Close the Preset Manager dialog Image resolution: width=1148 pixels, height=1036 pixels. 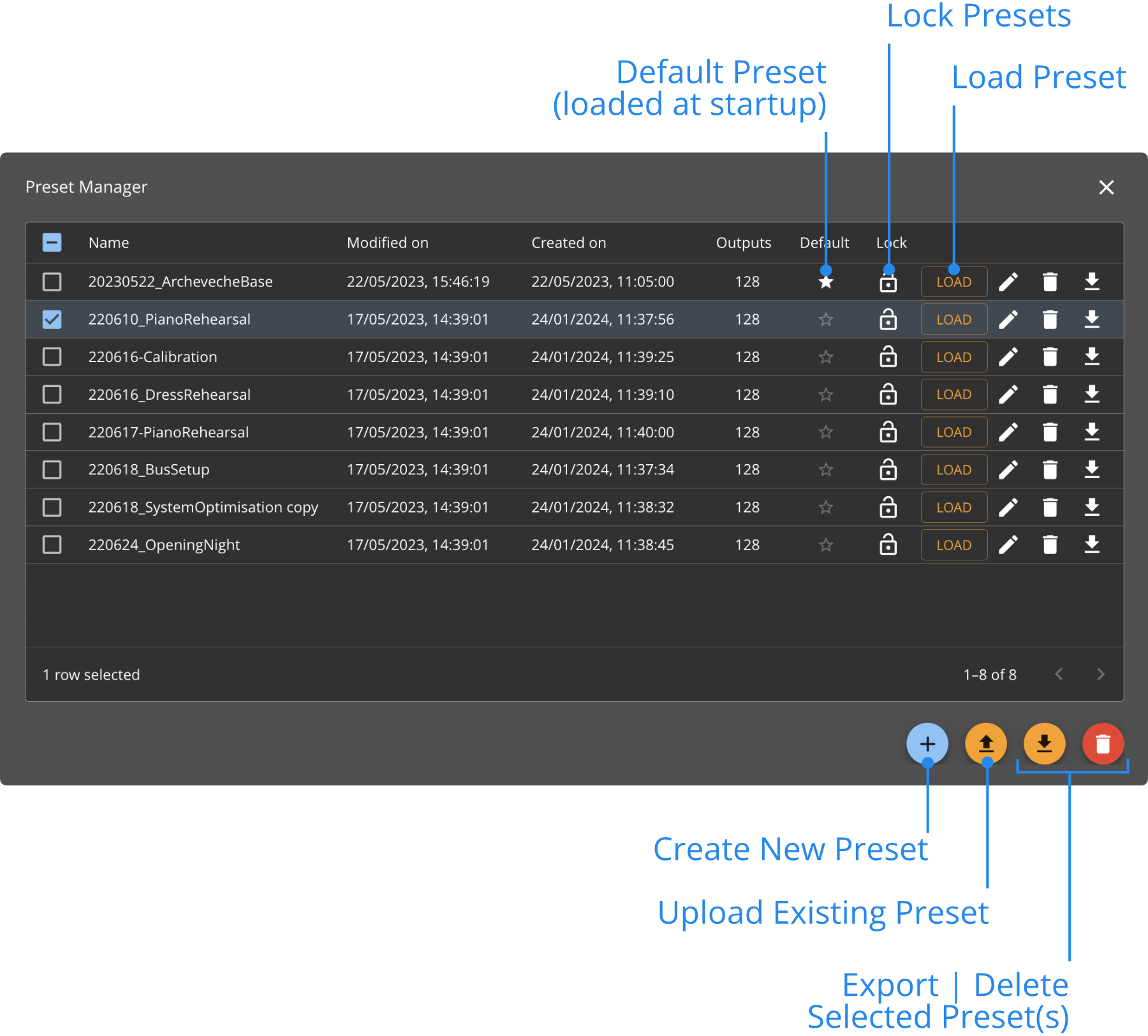coord(1107,187)
